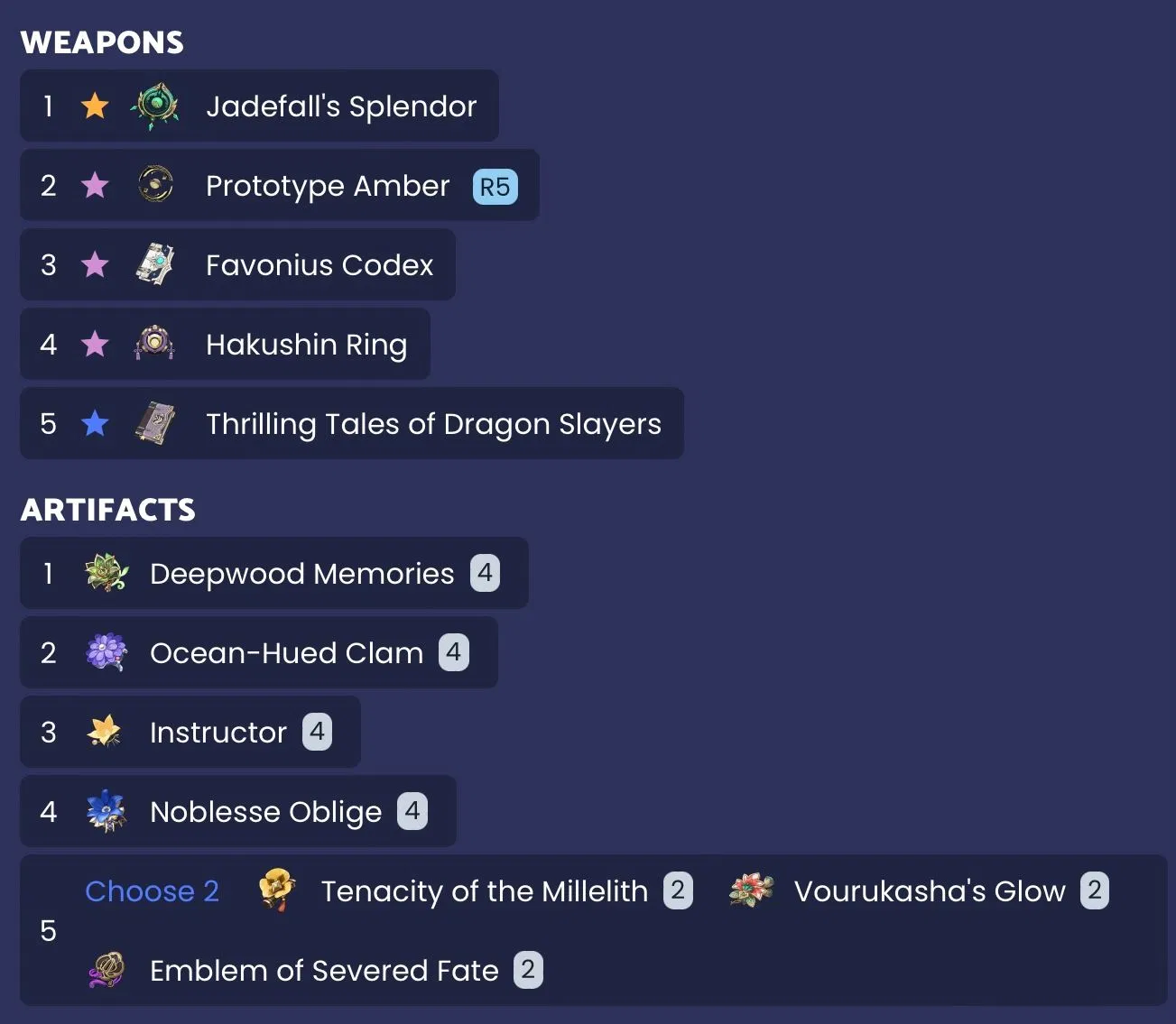Open the Noblesse Oblige artifact link
The width and height of the screenshot is (1176, 1024).
[265, 812]
